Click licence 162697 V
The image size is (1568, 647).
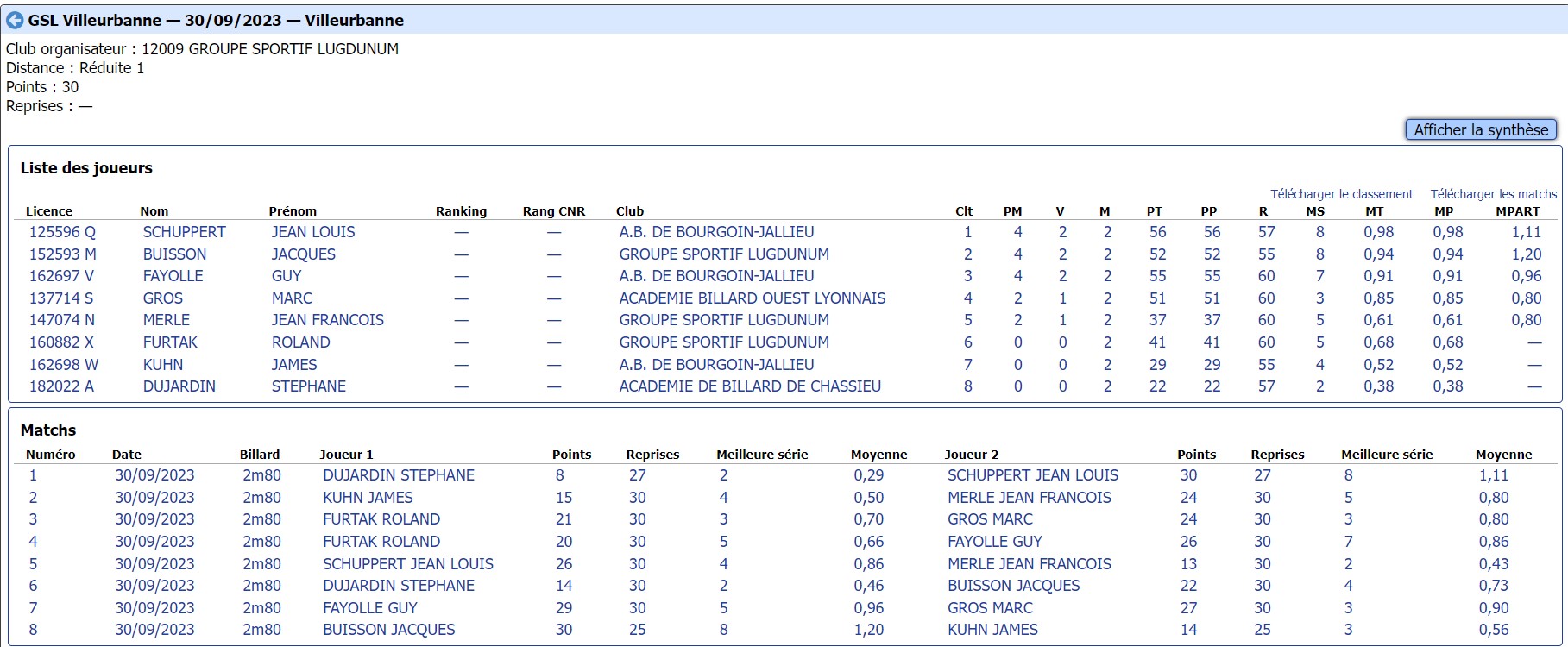[62, 276]
